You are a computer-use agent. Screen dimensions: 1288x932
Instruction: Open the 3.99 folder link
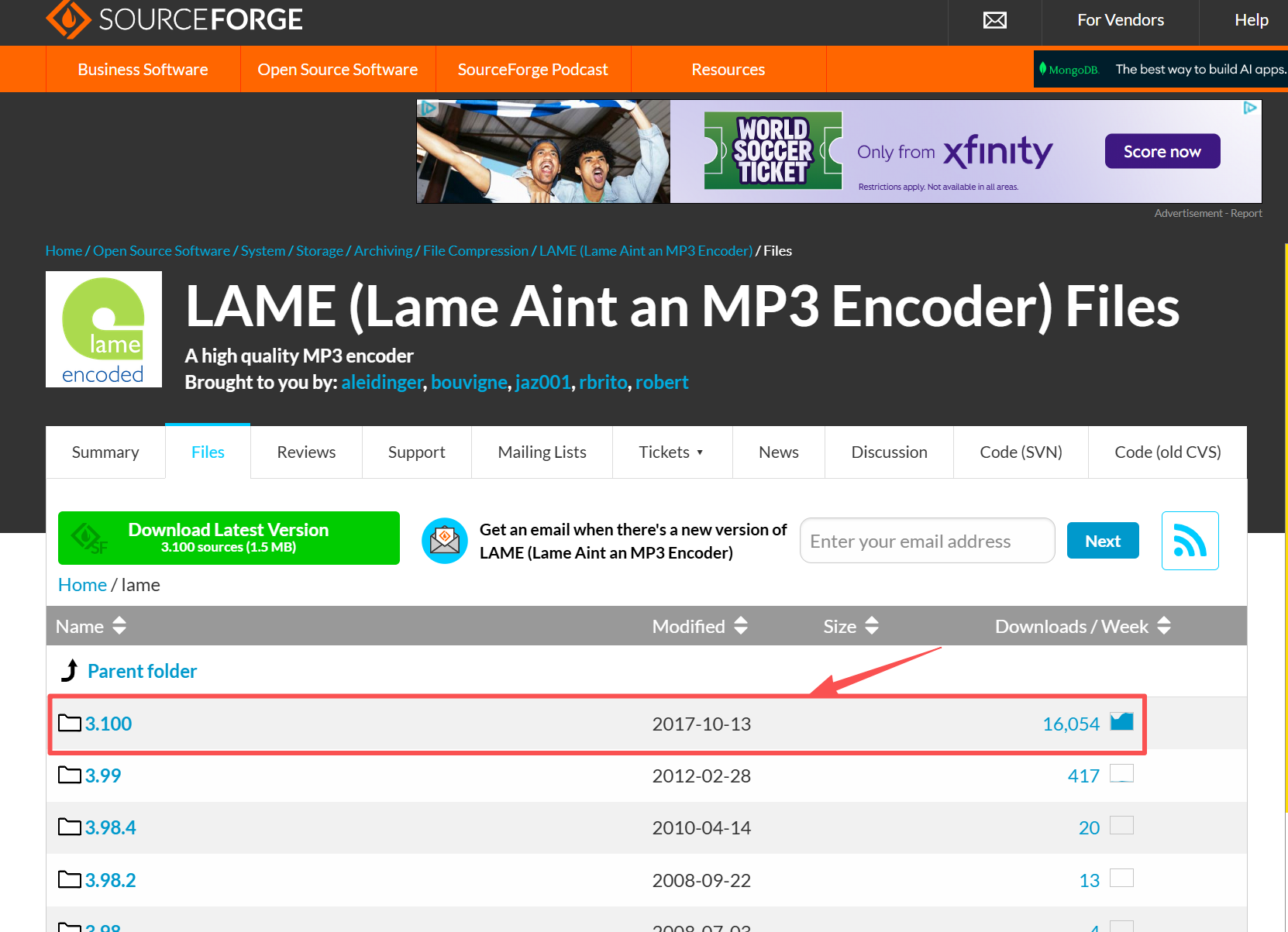point(103,776)
